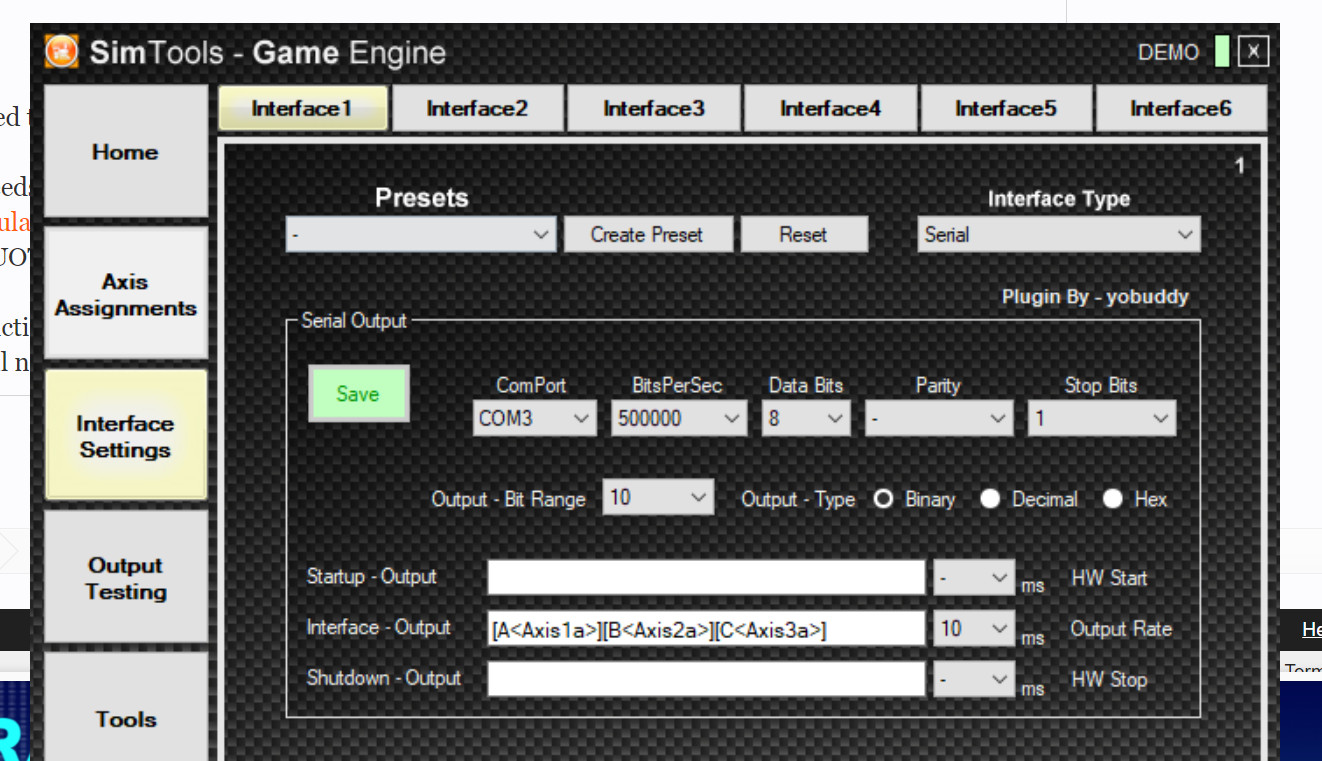Open the Home section
This screenshot has height=761, width=1322.
(x=126, y=152)
